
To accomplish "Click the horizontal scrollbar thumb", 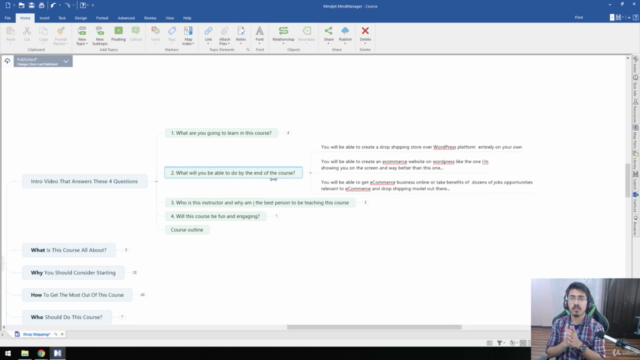I will click(x=374, y=327).
